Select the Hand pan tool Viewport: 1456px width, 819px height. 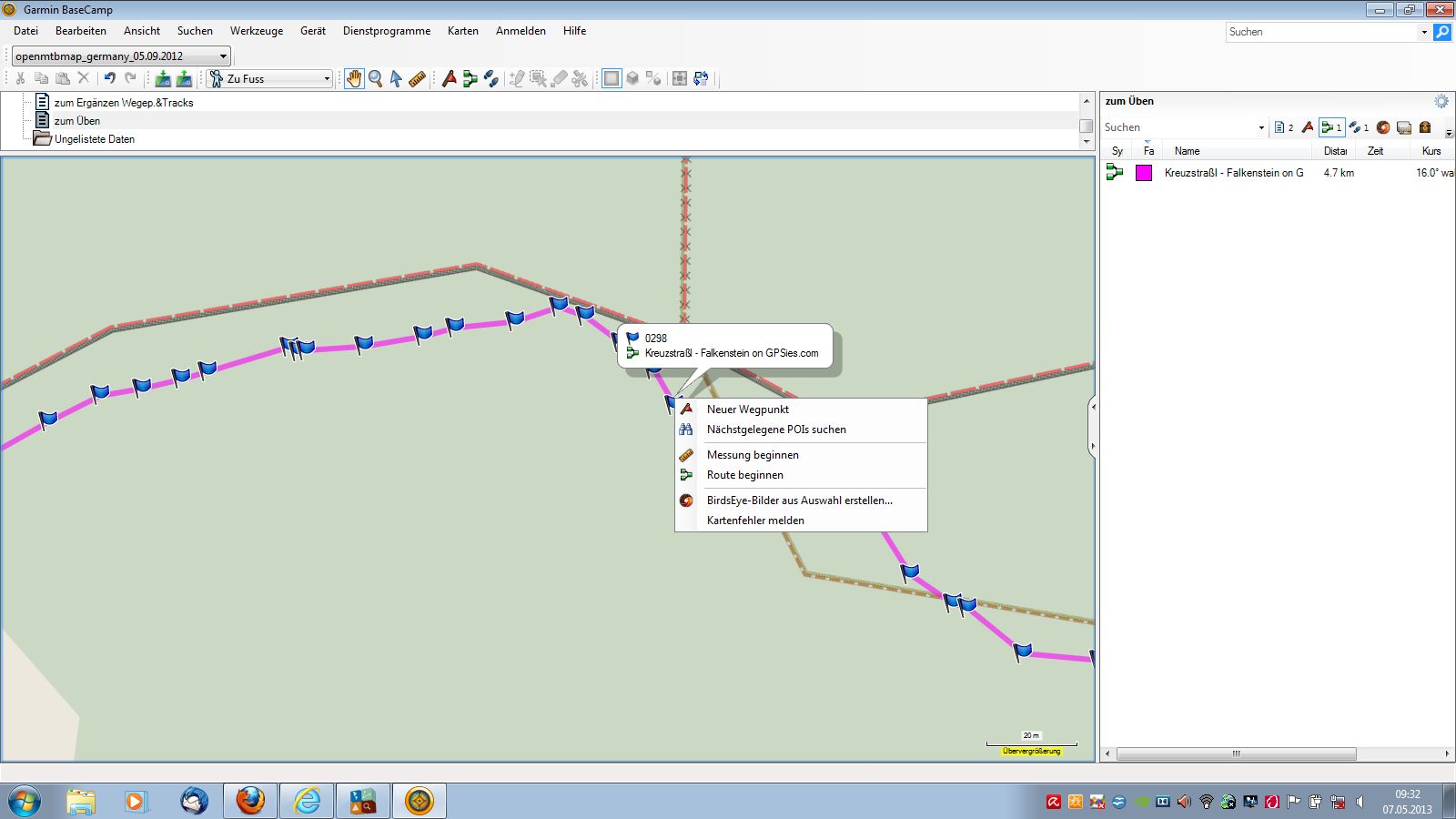tap(354, 79)
